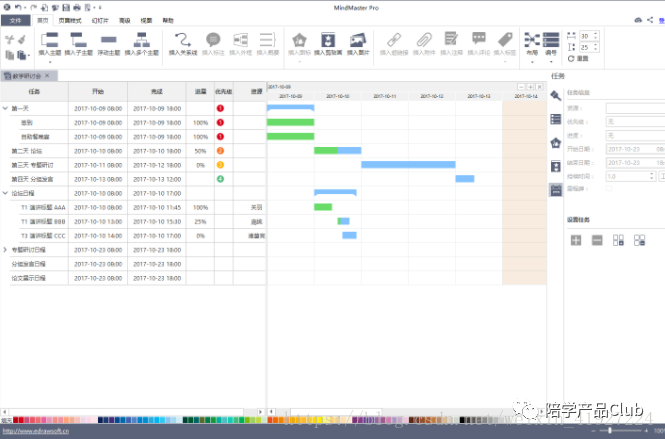
Task: Click the Insert Subtopic (插入子主题) icon
Action: tap(78, 40)
